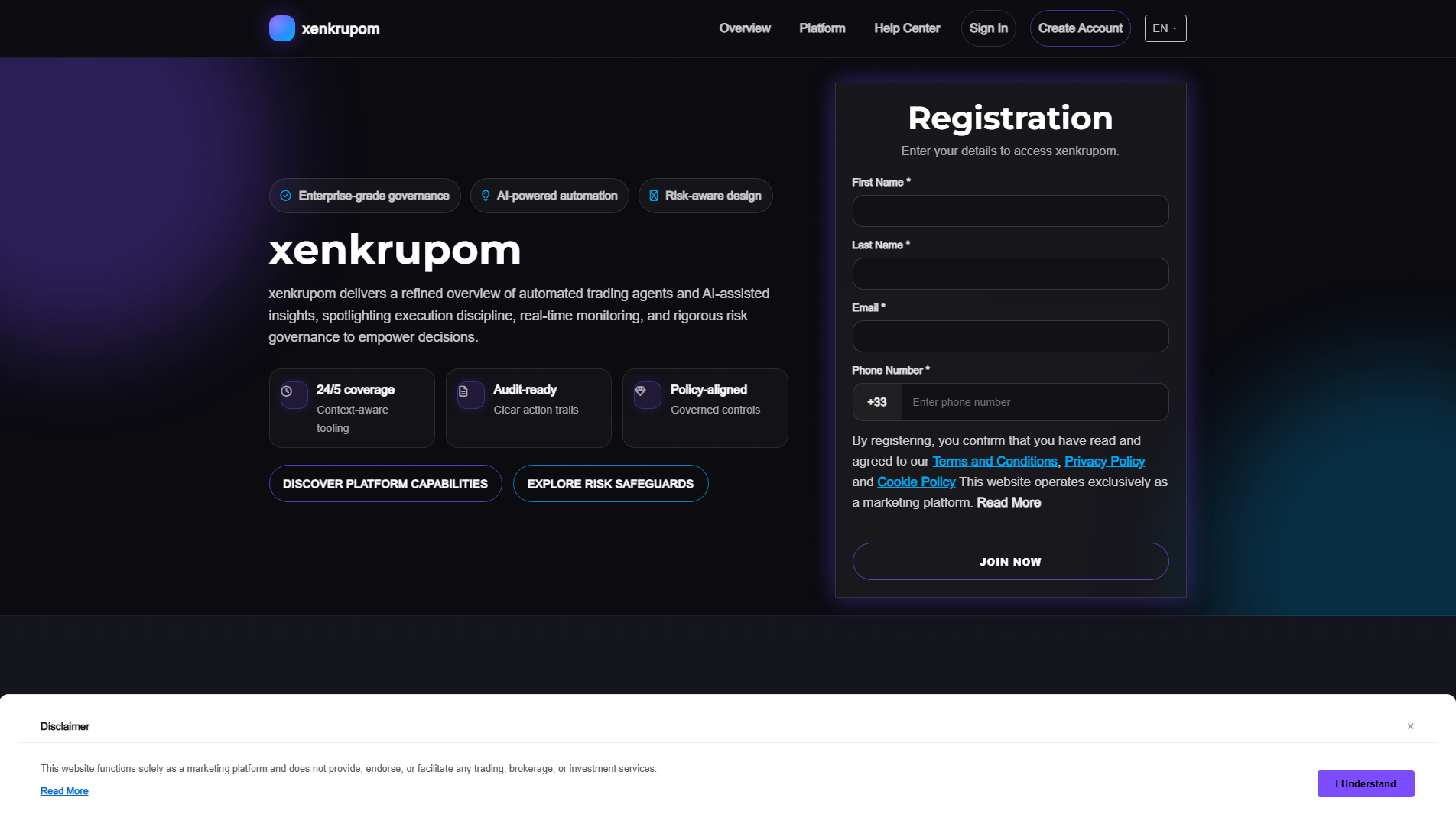The height and width of the screenshot is (824, 1456).
Task: Click I Understand in the disclaimer
Action: click(x=1366, y=784)
